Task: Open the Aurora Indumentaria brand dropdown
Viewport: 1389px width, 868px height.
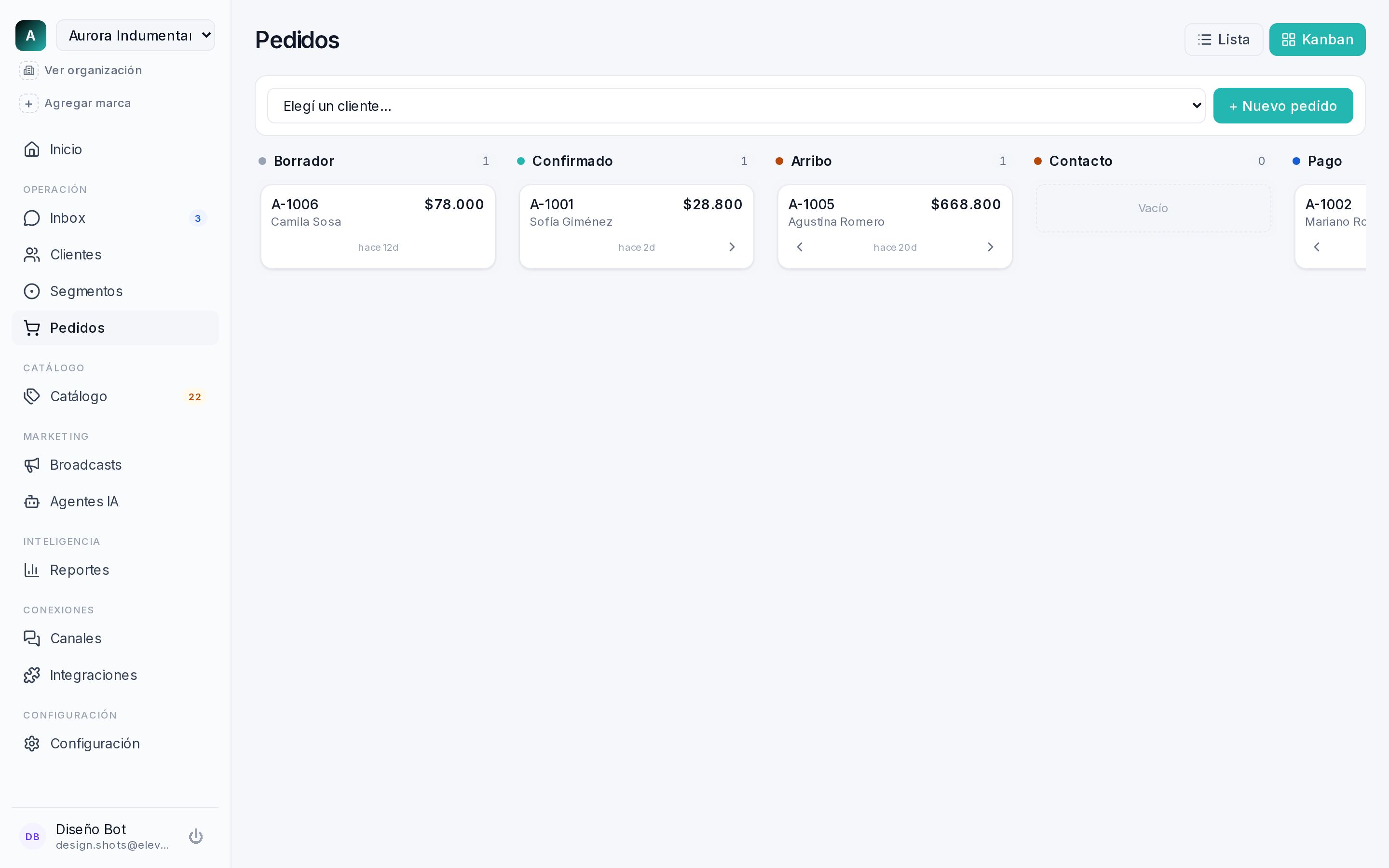Action: [136, 36]
